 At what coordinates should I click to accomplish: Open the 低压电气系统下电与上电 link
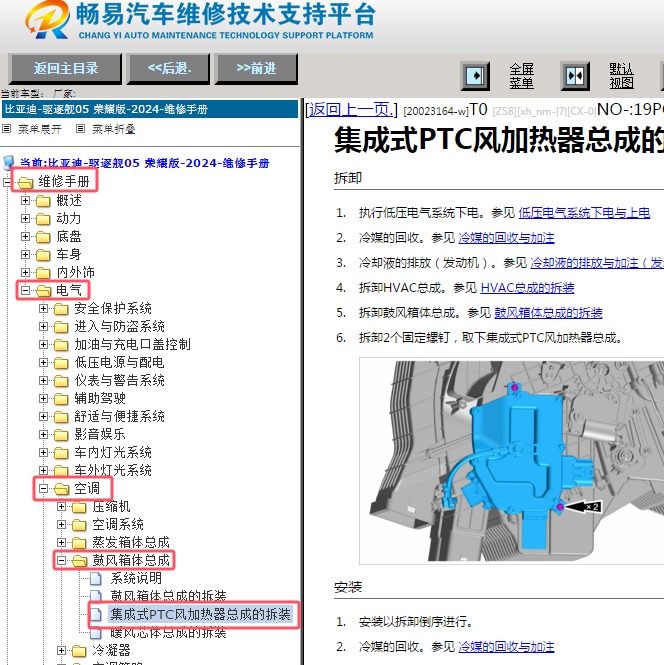point(584,212)
